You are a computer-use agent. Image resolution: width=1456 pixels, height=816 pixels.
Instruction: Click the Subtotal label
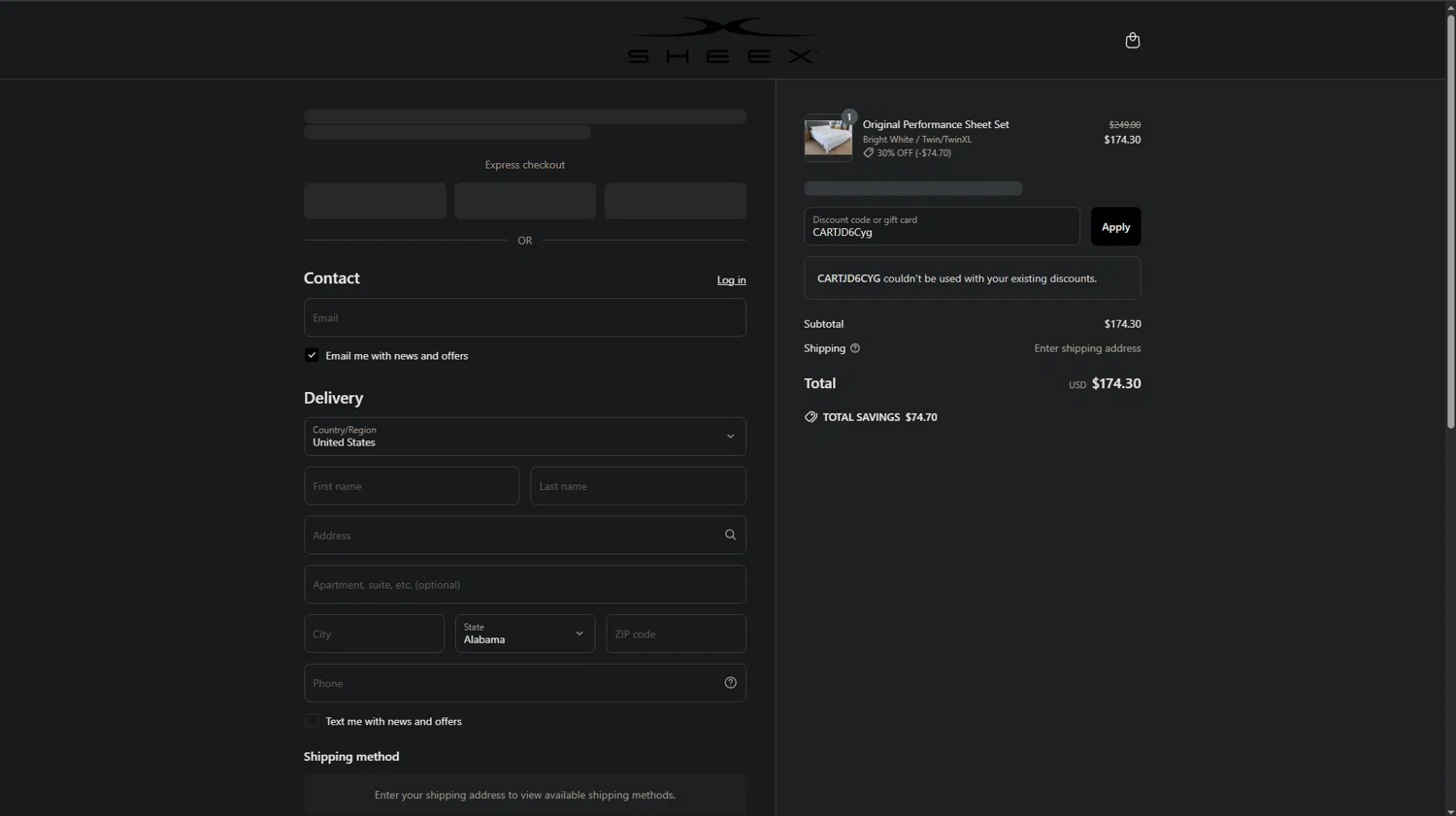pyautogui.click(x=824, y=324)
